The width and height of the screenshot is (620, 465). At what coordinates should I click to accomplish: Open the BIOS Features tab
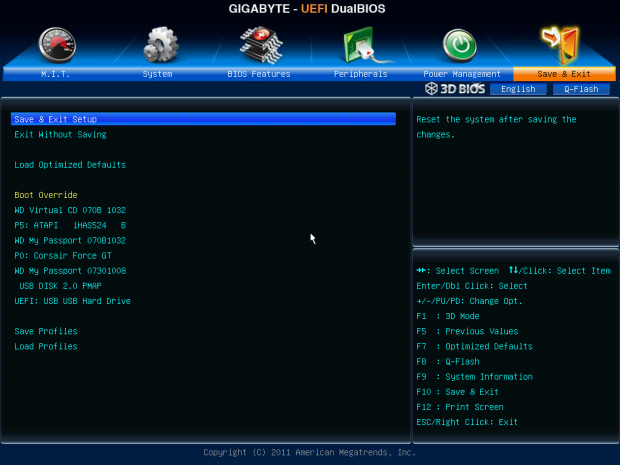coord(259,74)
